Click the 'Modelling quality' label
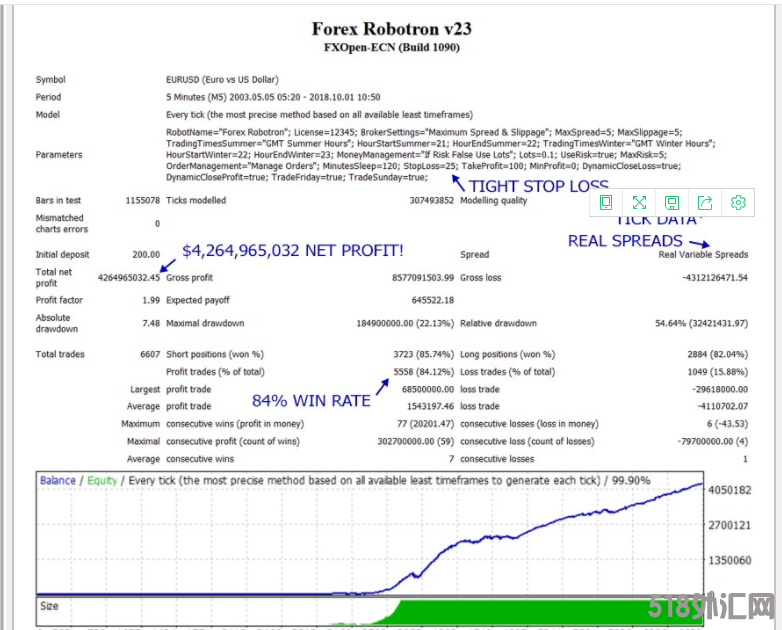Image resolution: width=782 pixels, height=630 pixels. [x=493, y=201]
